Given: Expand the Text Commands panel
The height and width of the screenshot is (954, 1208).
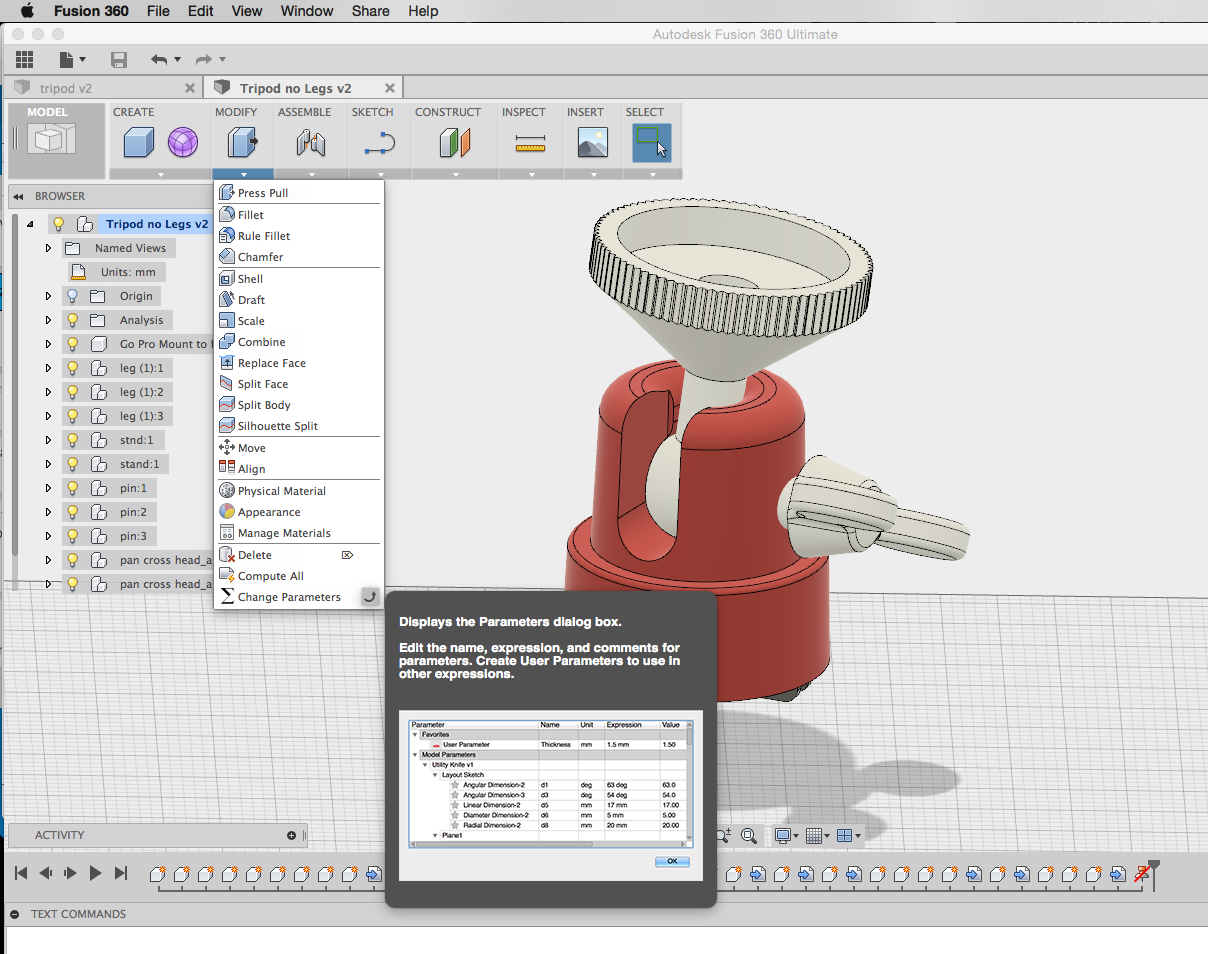Looking at the screenshot, I should point(15,914).
